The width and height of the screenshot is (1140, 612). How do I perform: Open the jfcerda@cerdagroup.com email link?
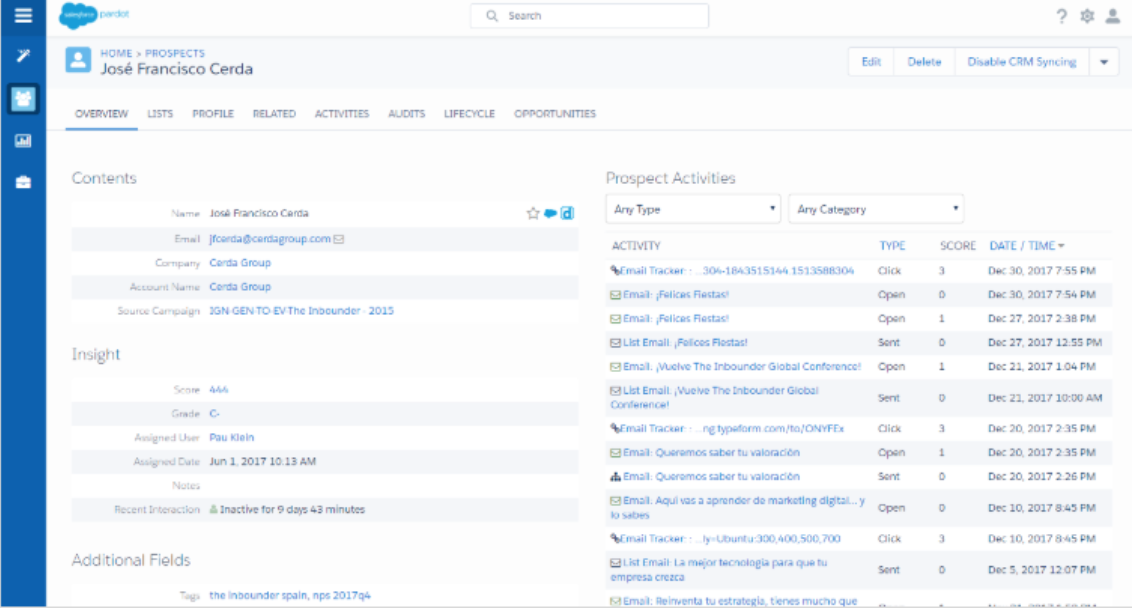(269, 239)
